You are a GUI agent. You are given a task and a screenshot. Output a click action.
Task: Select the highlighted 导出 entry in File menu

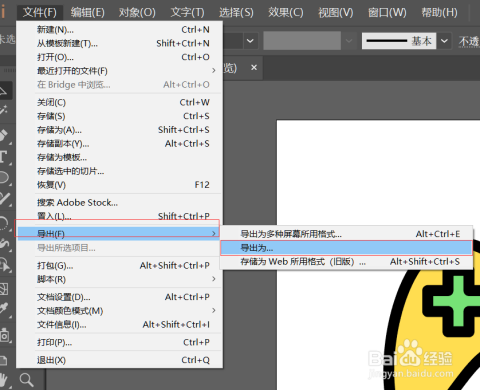[118, 233]
